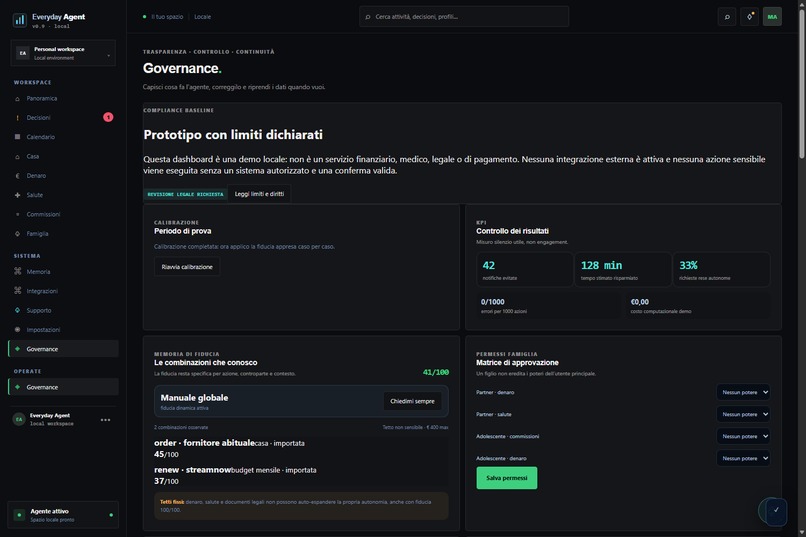
Task: Open the Adolescente · denaro dropdown
Action: coord(743,458)
